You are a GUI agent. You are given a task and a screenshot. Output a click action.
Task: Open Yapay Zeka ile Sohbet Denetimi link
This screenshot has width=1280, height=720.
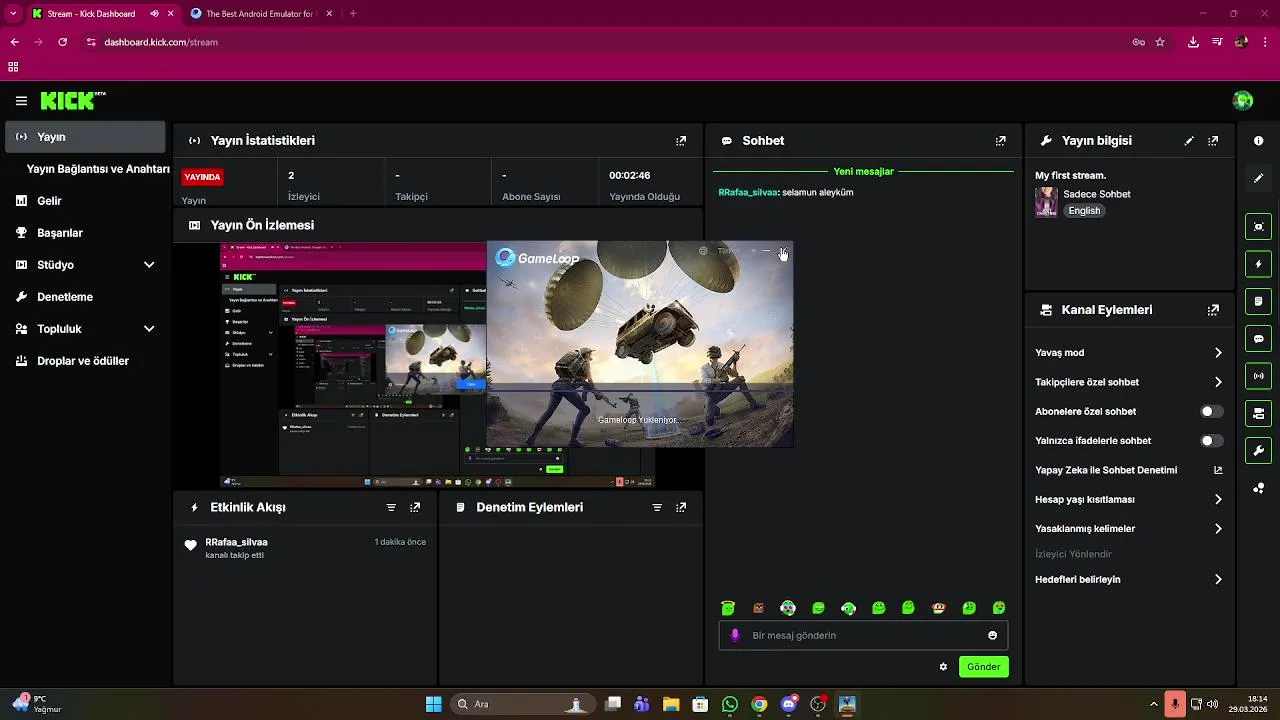click(x=1128, y=470)
